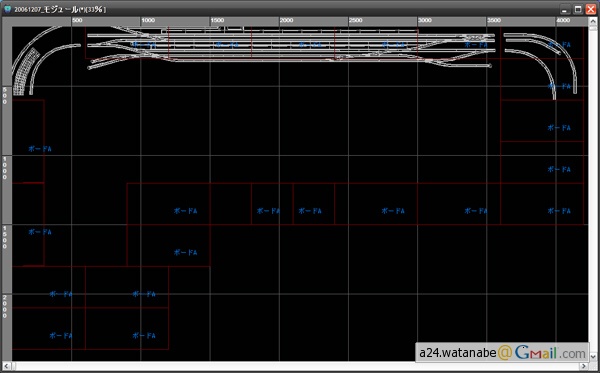
Task: Click the vertical scrollbar down arrow
Action: [592, 357]
